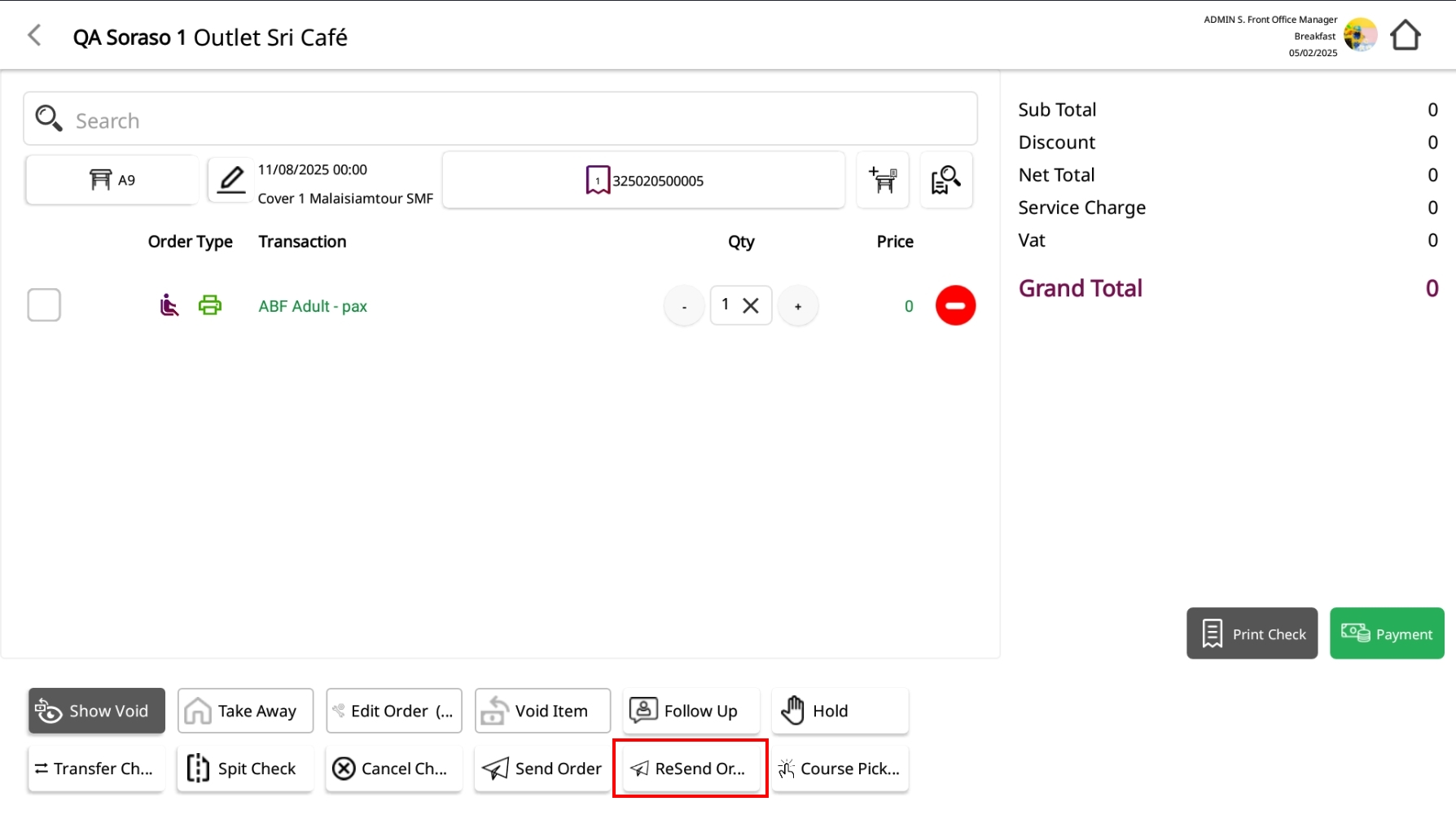Open the check search icon

[x=945, y=180]
